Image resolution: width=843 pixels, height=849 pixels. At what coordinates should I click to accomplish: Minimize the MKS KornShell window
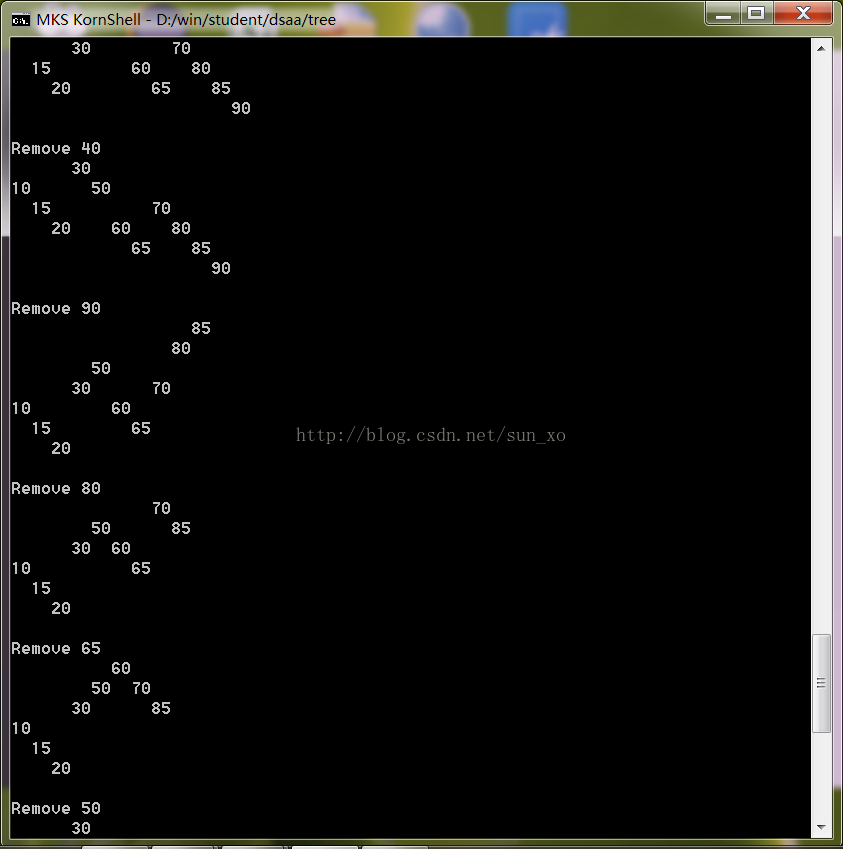(723, 14)
